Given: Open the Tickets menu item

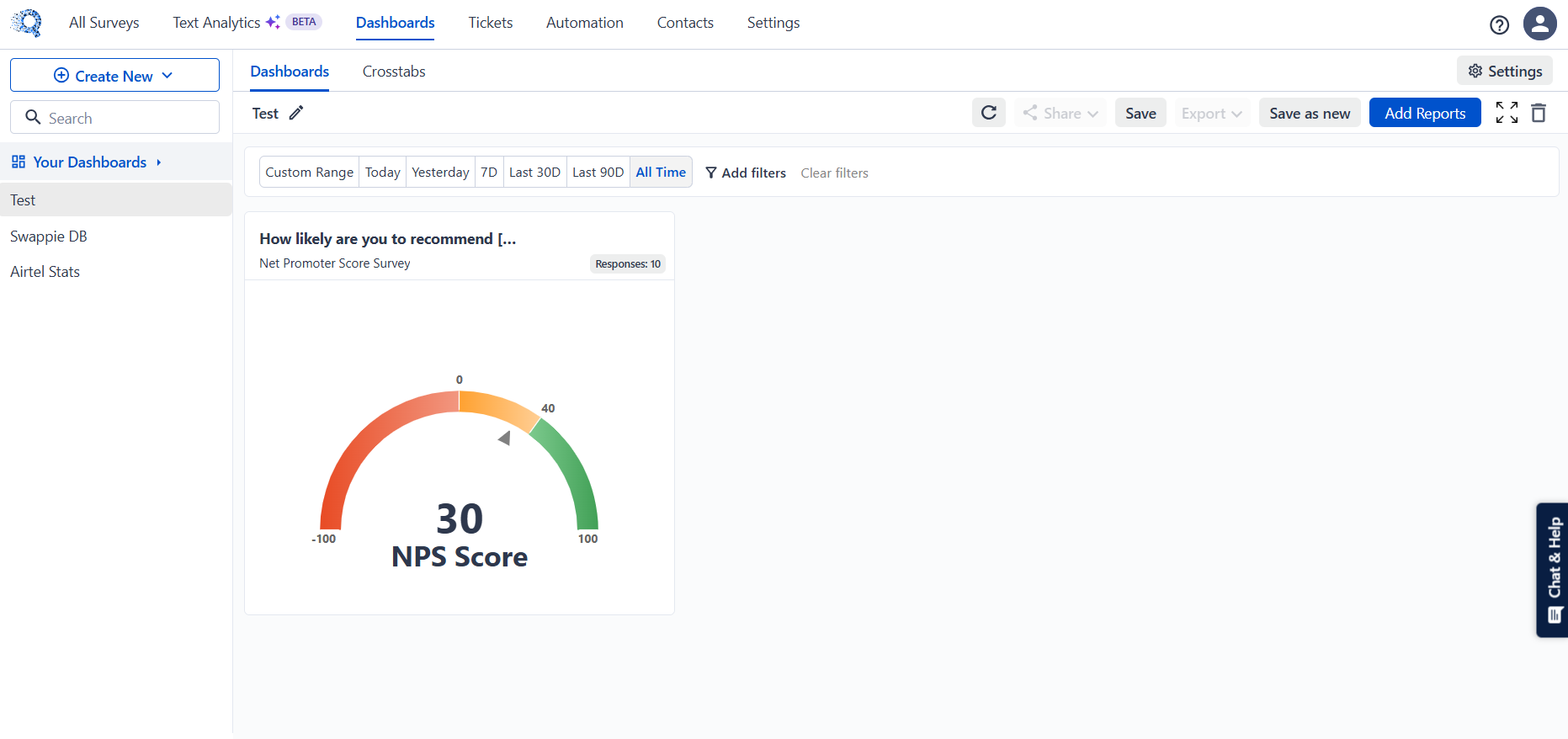Looking at the screenshot, I should point(491,23).
